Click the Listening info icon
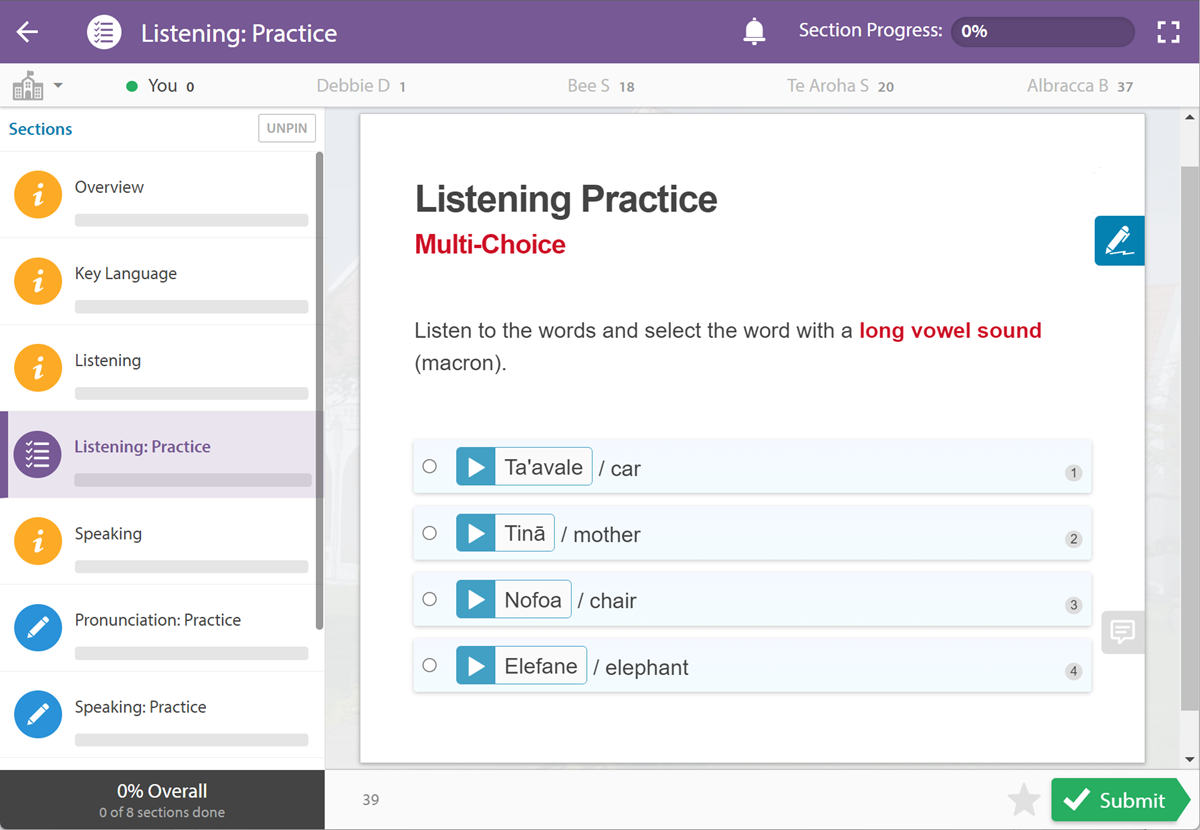Viewport: 1200px width, 830px height. [38, 368]
